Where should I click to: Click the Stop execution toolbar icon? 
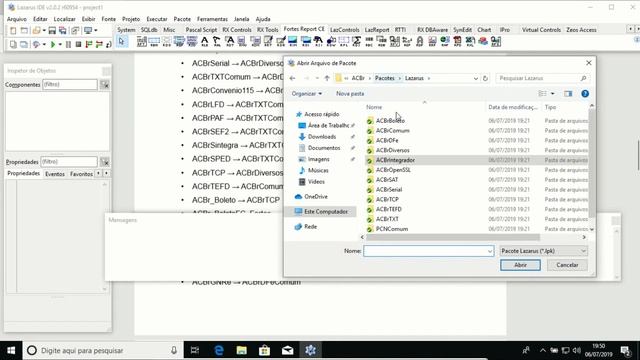click(x=78, y=44)
